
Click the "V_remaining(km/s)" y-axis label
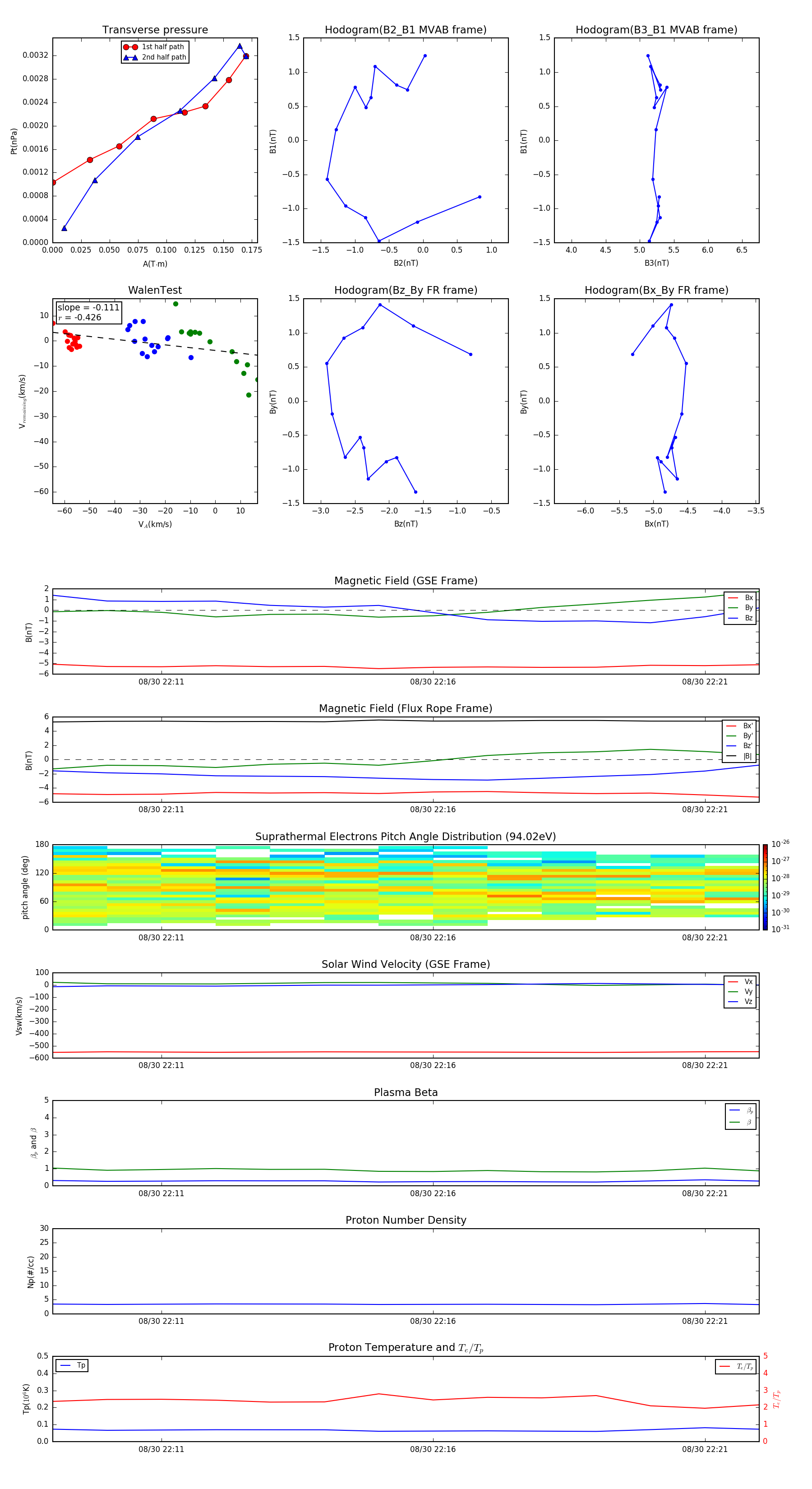[x=23, y=401]
